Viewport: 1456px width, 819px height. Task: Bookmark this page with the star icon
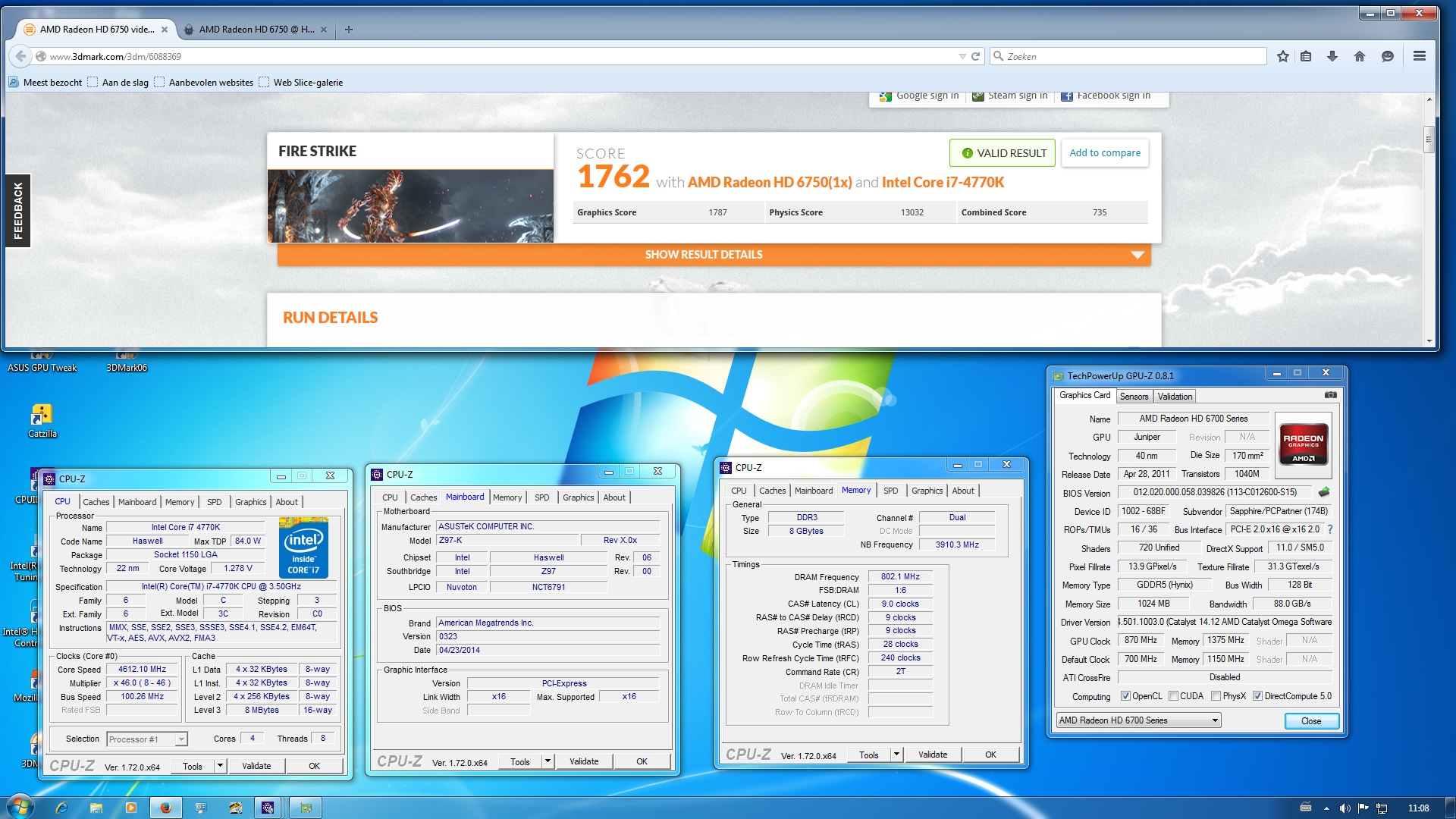[1282, 56]
